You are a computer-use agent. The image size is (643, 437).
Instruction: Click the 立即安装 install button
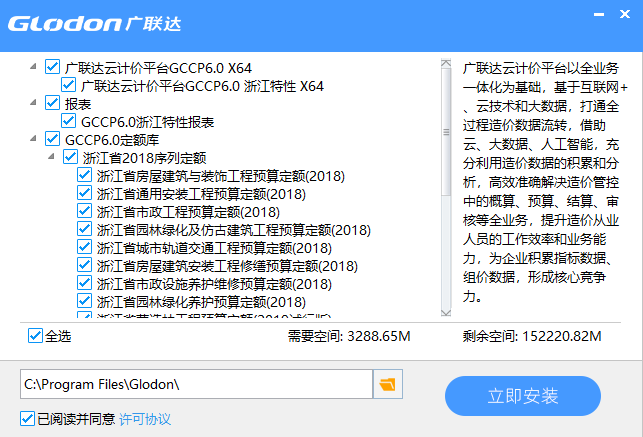pyautogui.click(x=523, y=396)
